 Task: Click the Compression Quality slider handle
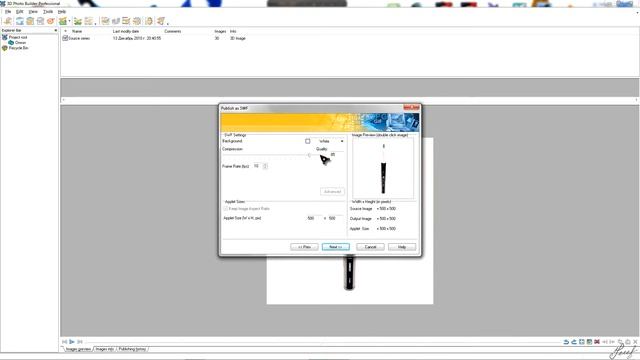click(x=309, y=155)
